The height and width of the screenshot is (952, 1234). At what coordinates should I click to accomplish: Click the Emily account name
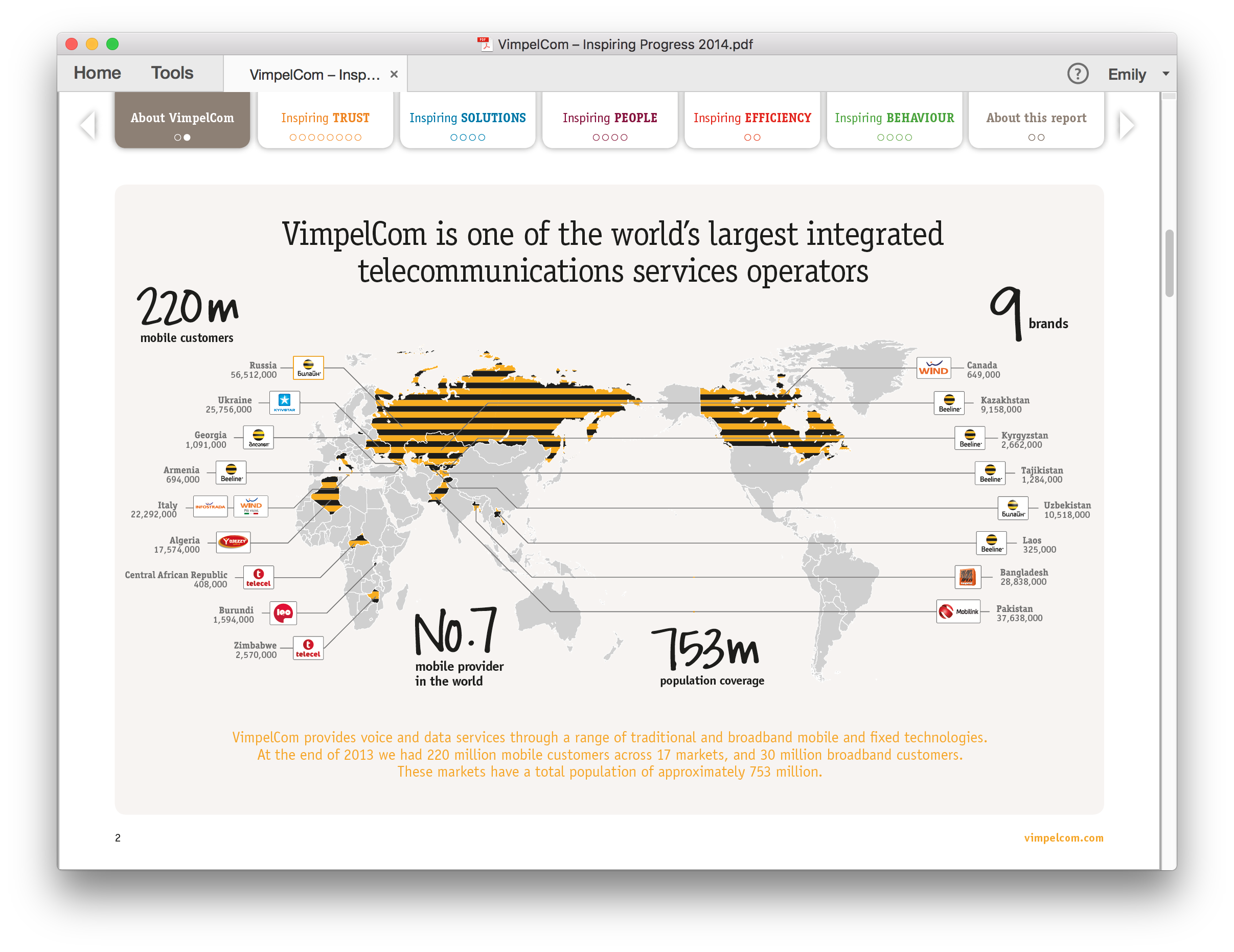(1127, 74)
